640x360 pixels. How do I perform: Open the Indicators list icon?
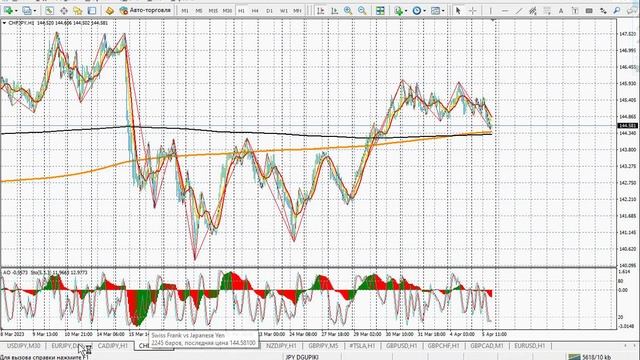[398, 11]
